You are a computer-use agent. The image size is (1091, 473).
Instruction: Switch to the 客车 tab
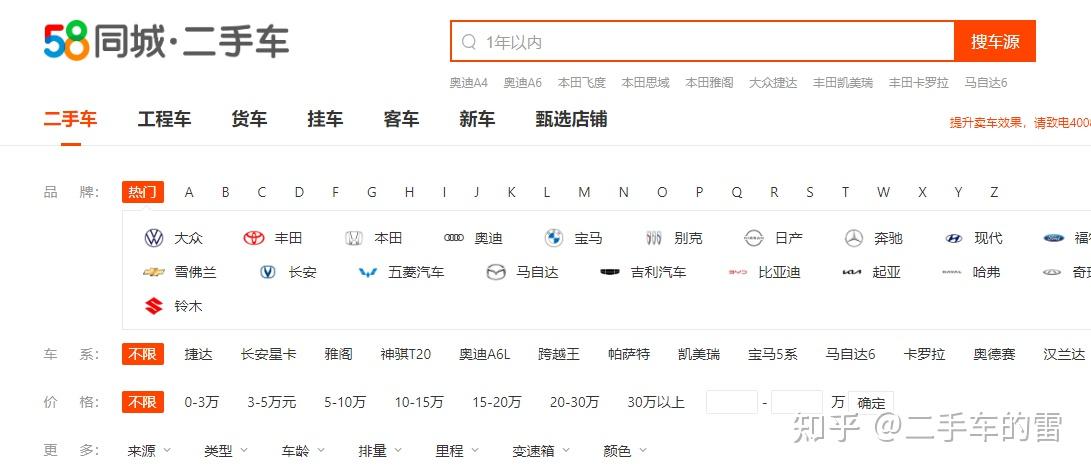(401, 120)
